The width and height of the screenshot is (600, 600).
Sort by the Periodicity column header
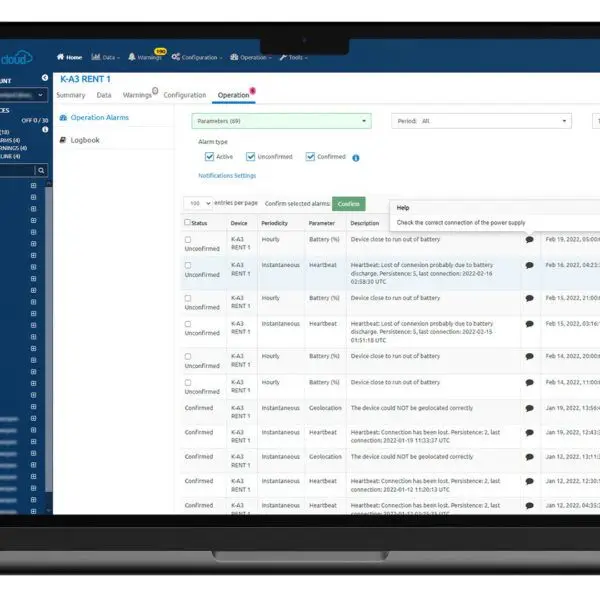pos(274,223)
